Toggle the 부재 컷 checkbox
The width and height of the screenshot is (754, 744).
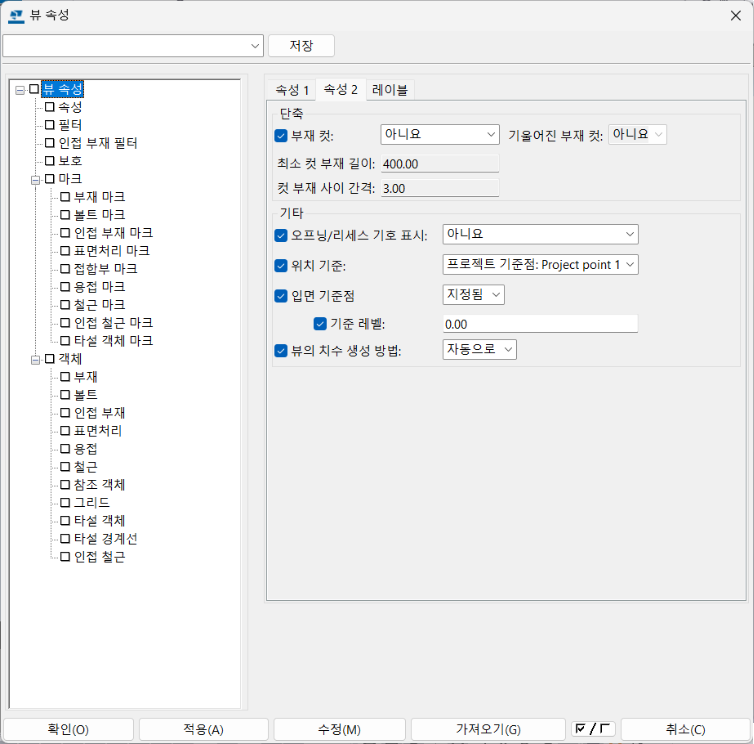[x=280, y=134]
